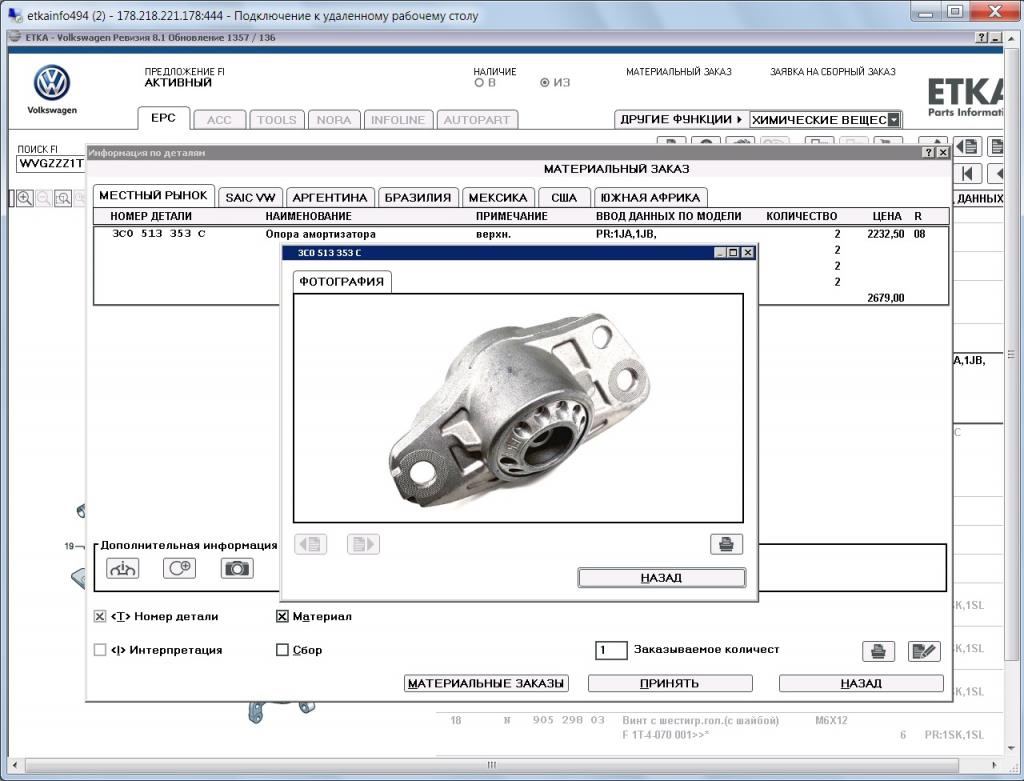Open the part supplement info icon
This screenshot has height=781, width=1024.
pyautogui.click(x=179, y=568)
